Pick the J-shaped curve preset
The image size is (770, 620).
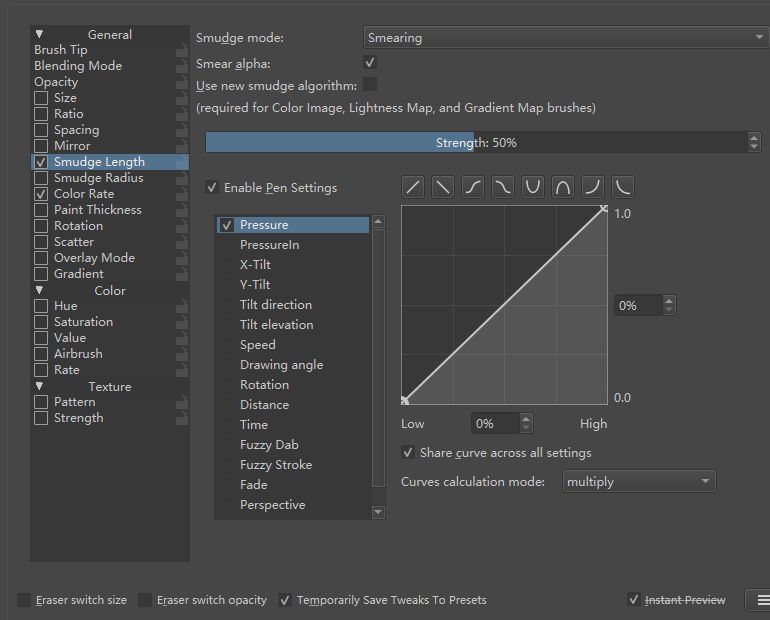point(593,187)
